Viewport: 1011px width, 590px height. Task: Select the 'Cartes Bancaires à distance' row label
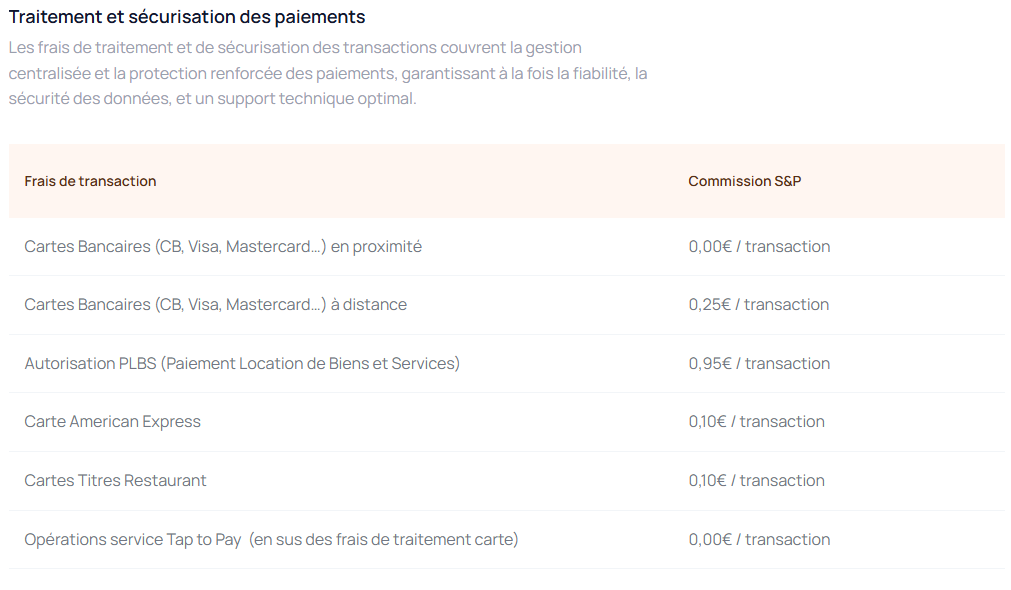[x=215, y=304]
